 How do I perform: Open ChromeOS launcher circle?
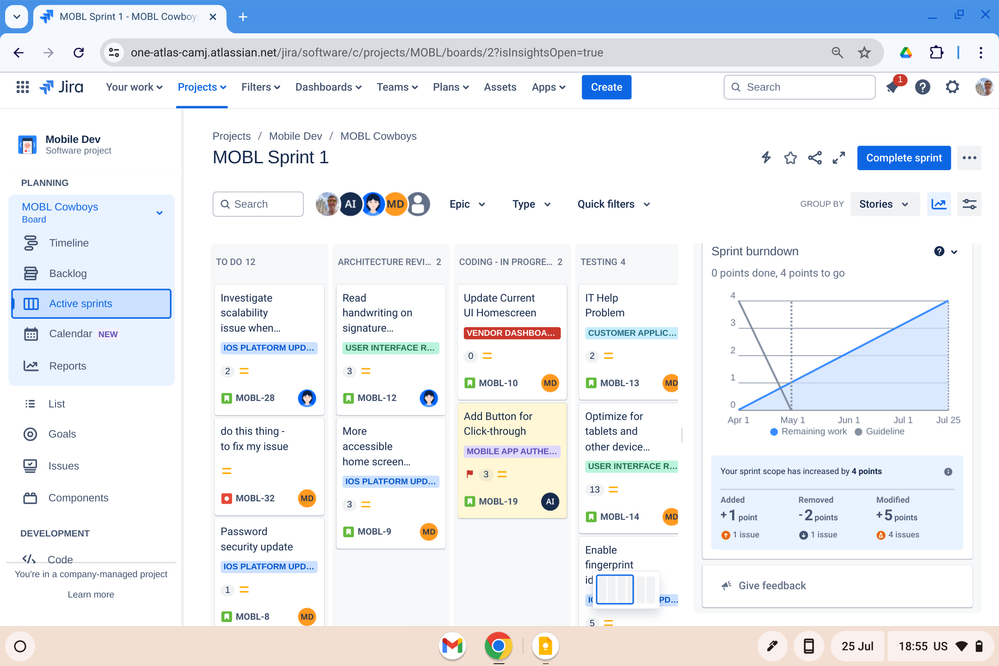coord(20,646)
